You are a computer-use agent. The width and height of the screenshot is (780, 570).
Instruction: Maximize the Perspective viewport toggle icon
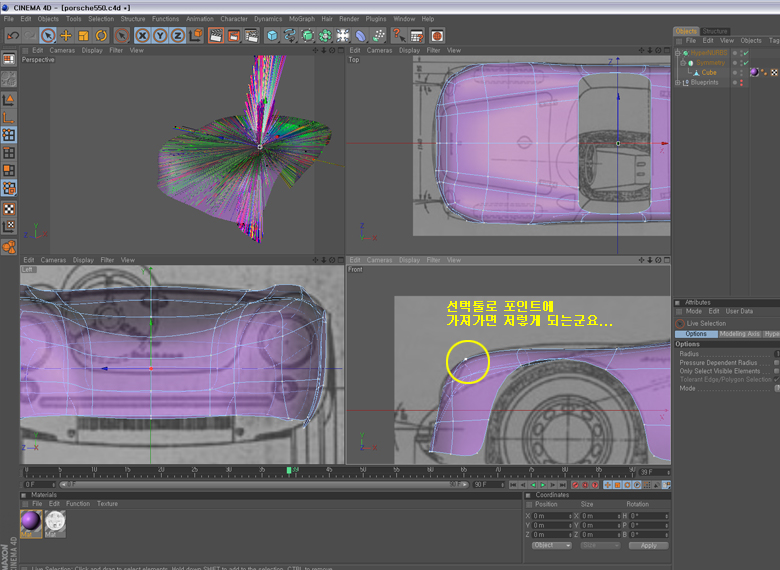(341, 50)
